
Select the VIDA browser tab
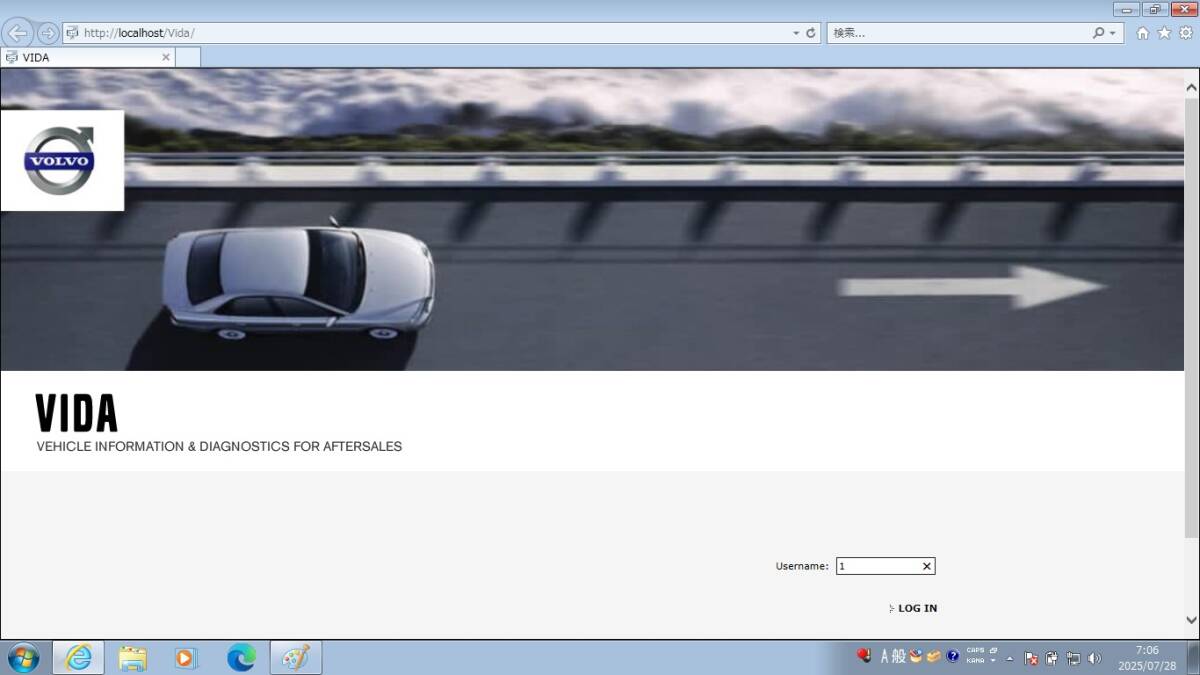point(88,57)
